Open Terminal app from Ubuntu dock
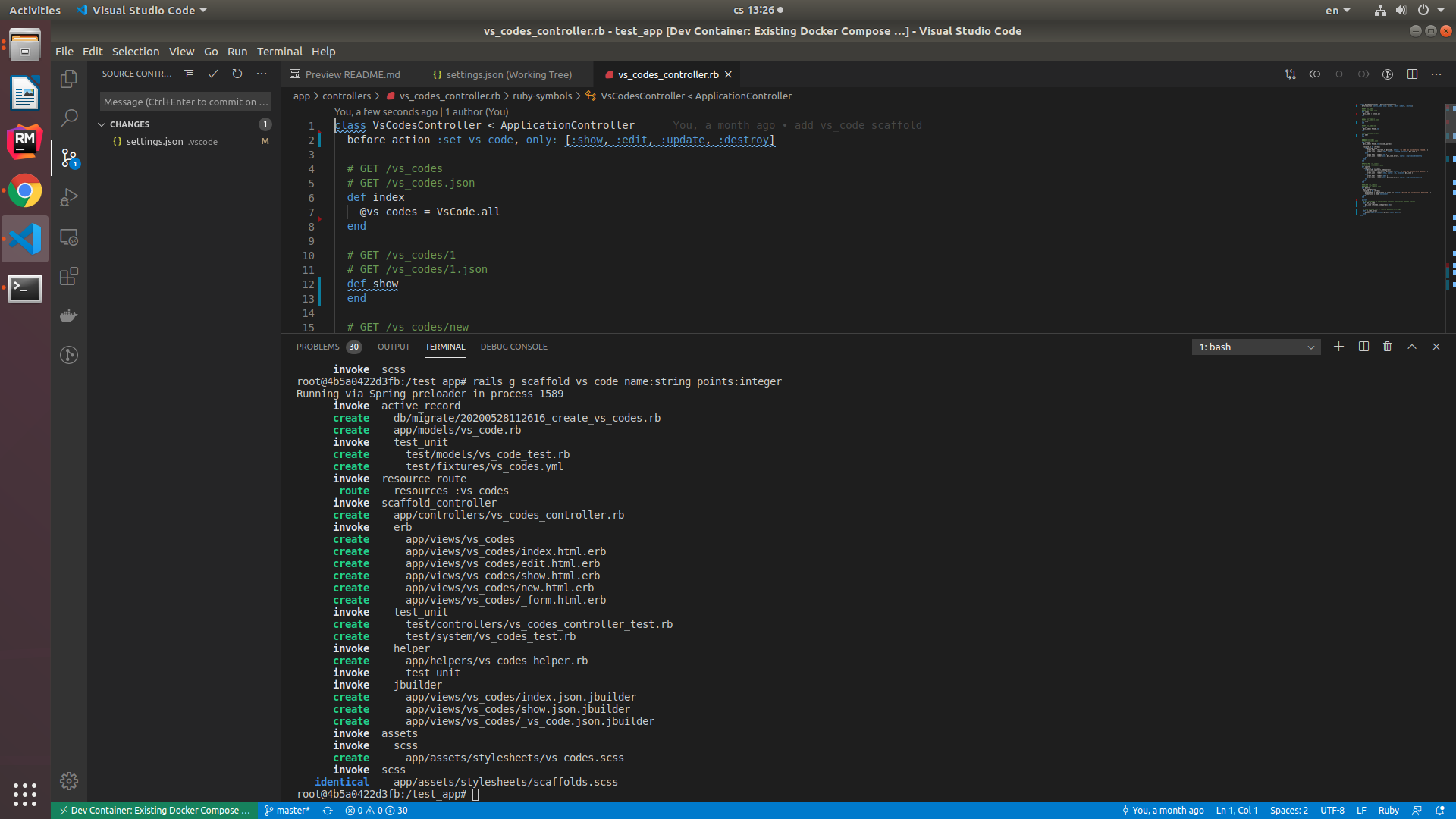Image resolution: width=1456 pixels, height=819 pixels. [x=25, y=288]
